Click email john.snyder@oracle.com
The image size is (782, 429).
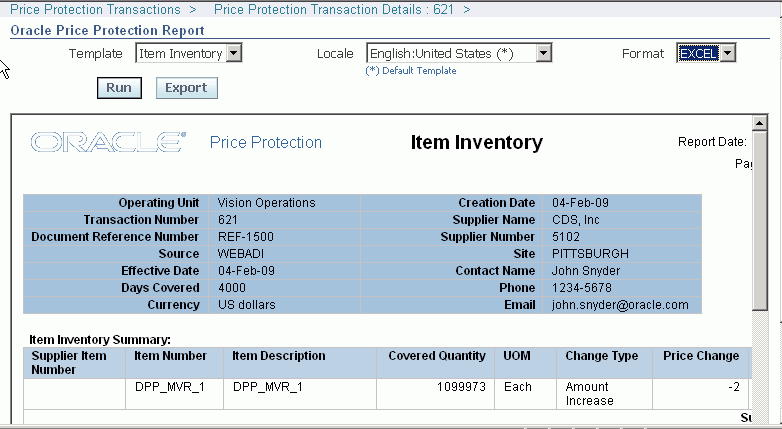[620, 305]
